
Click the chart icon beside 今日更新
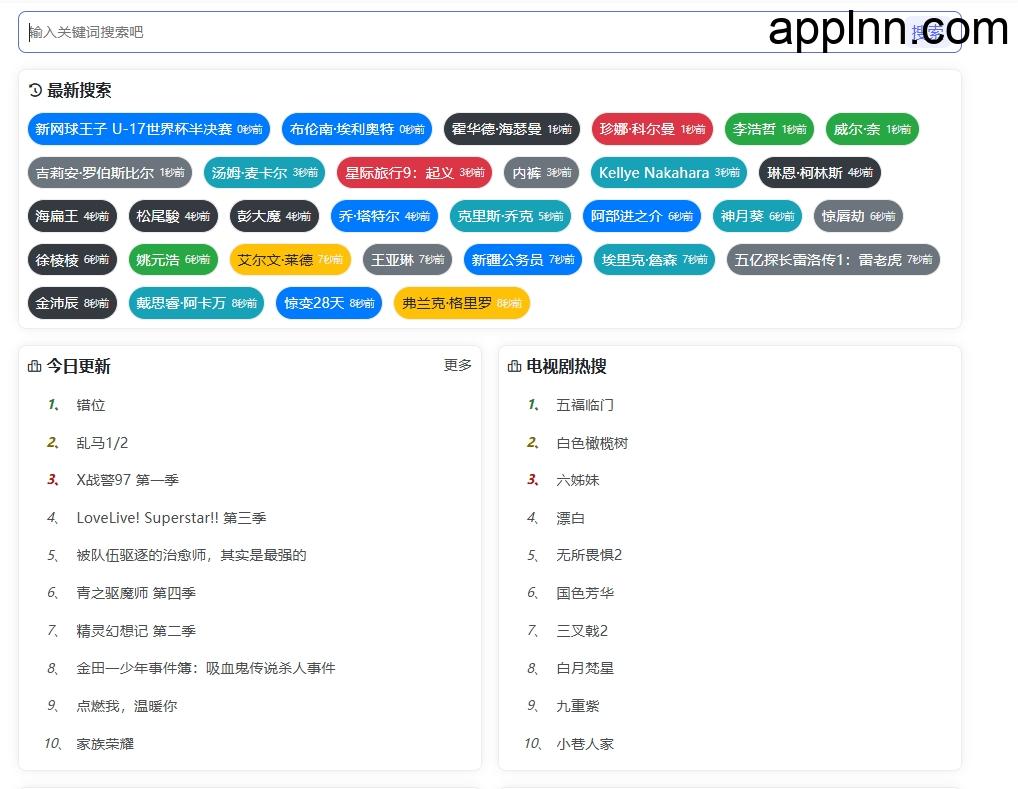click(x=33, y=366)
